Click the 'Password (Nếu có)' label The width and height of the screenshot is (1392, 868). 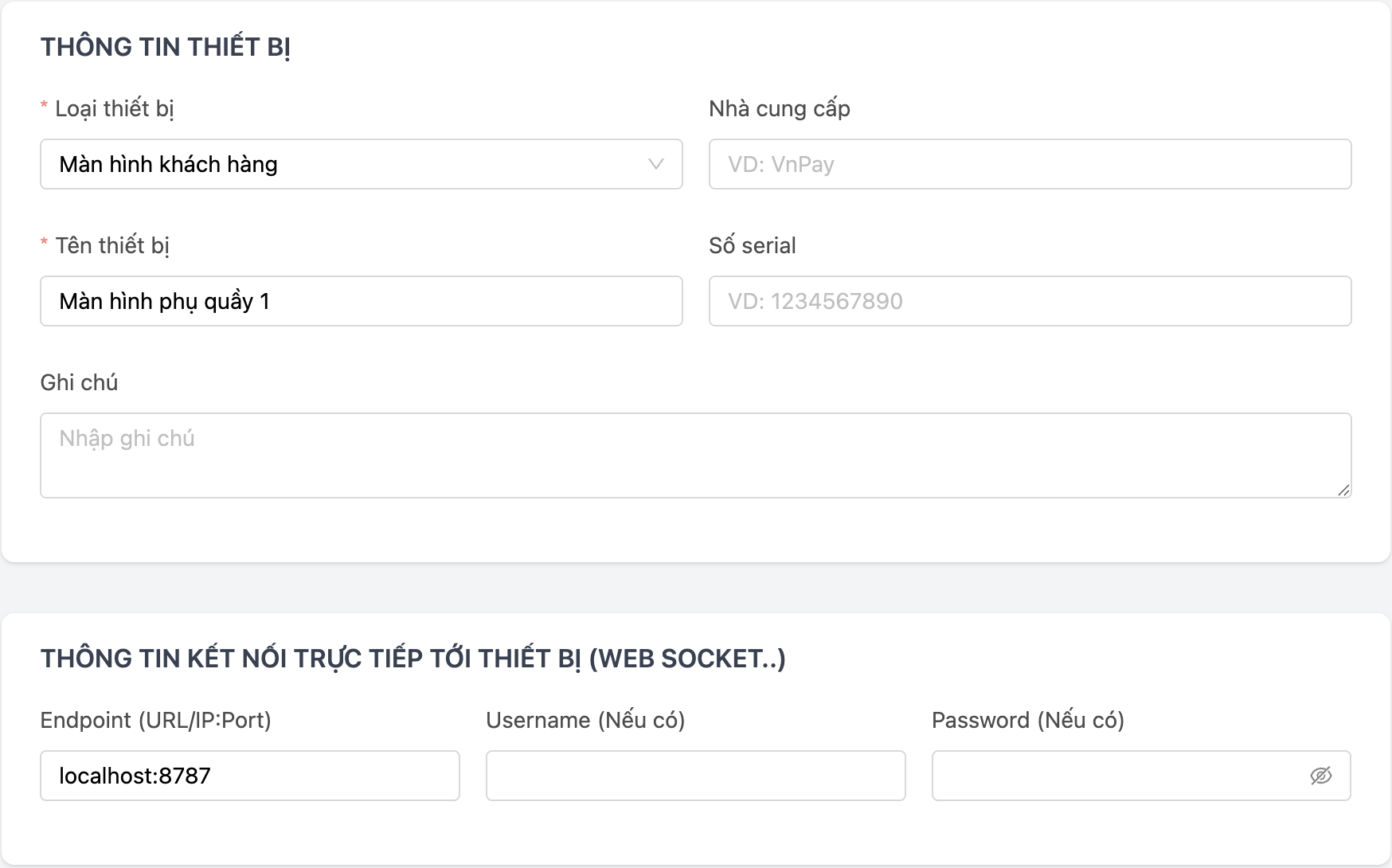pos(1027,720)
